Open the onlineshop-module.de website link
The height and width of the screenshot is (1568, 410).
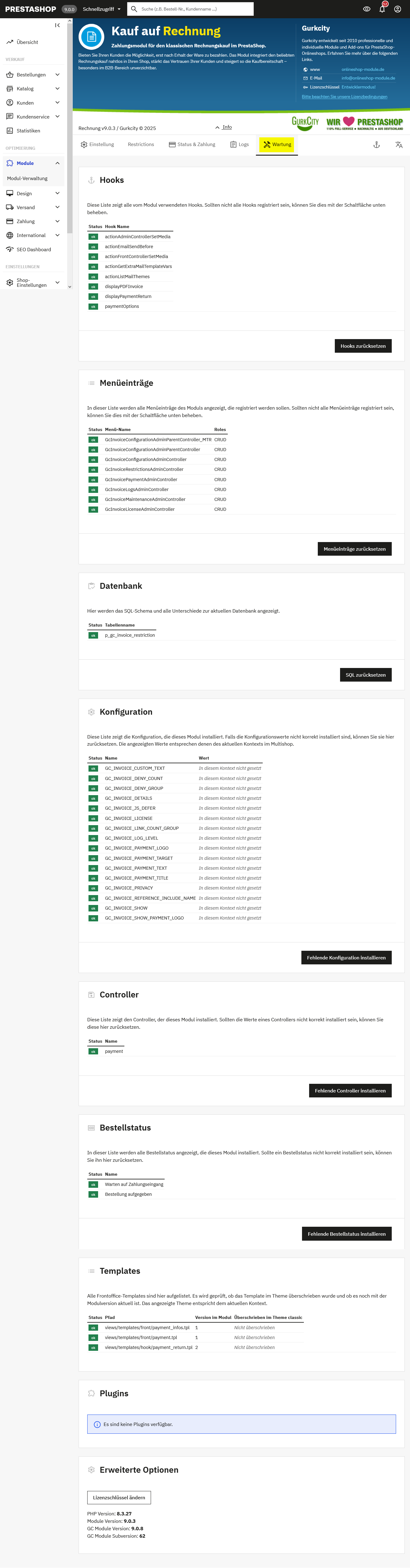coord(362,69)
